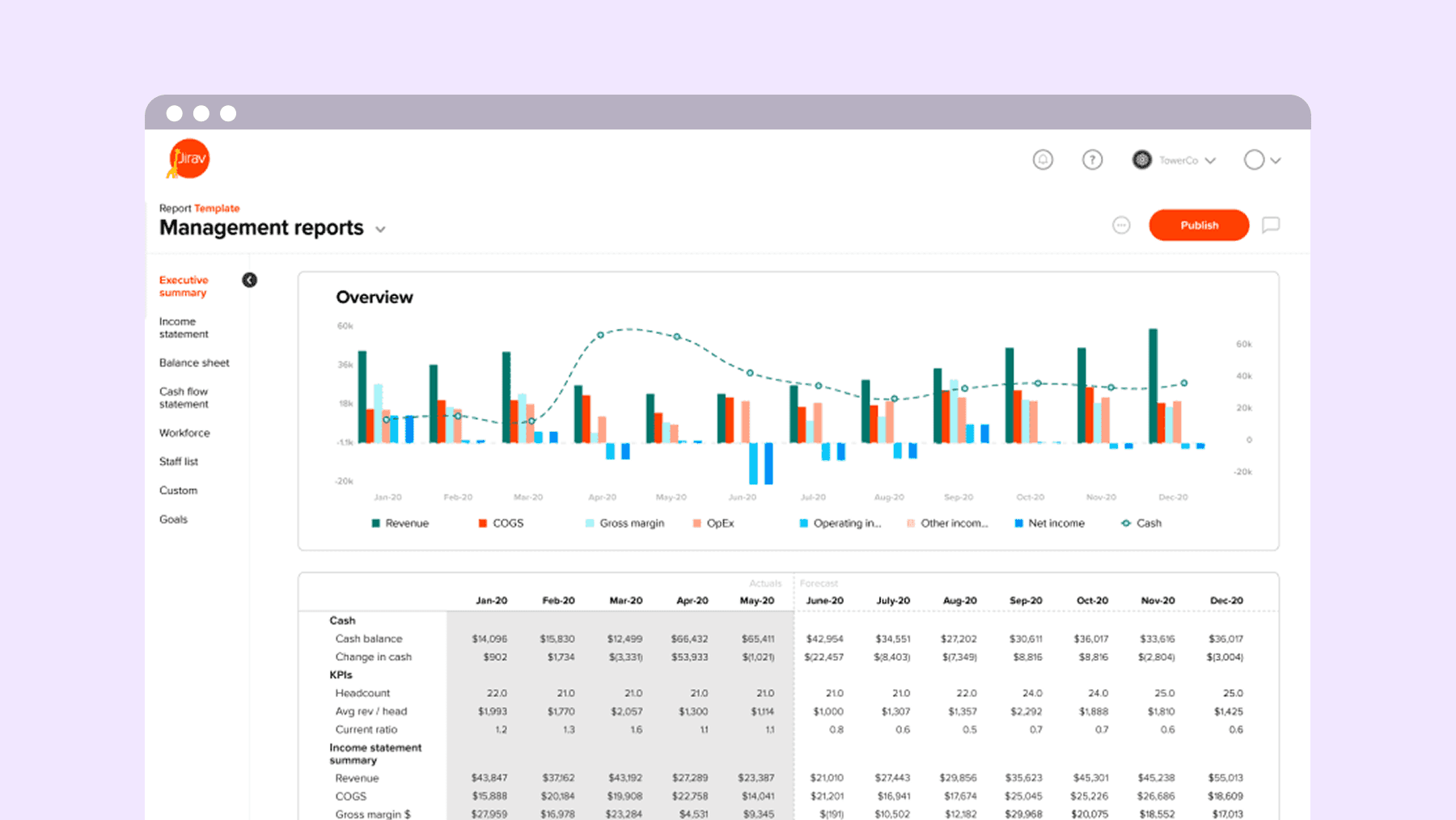Click the $43,847 Jan-20 revenue cell
Image resolution: width=1456 pixels, height=820 pixels.
489,778
